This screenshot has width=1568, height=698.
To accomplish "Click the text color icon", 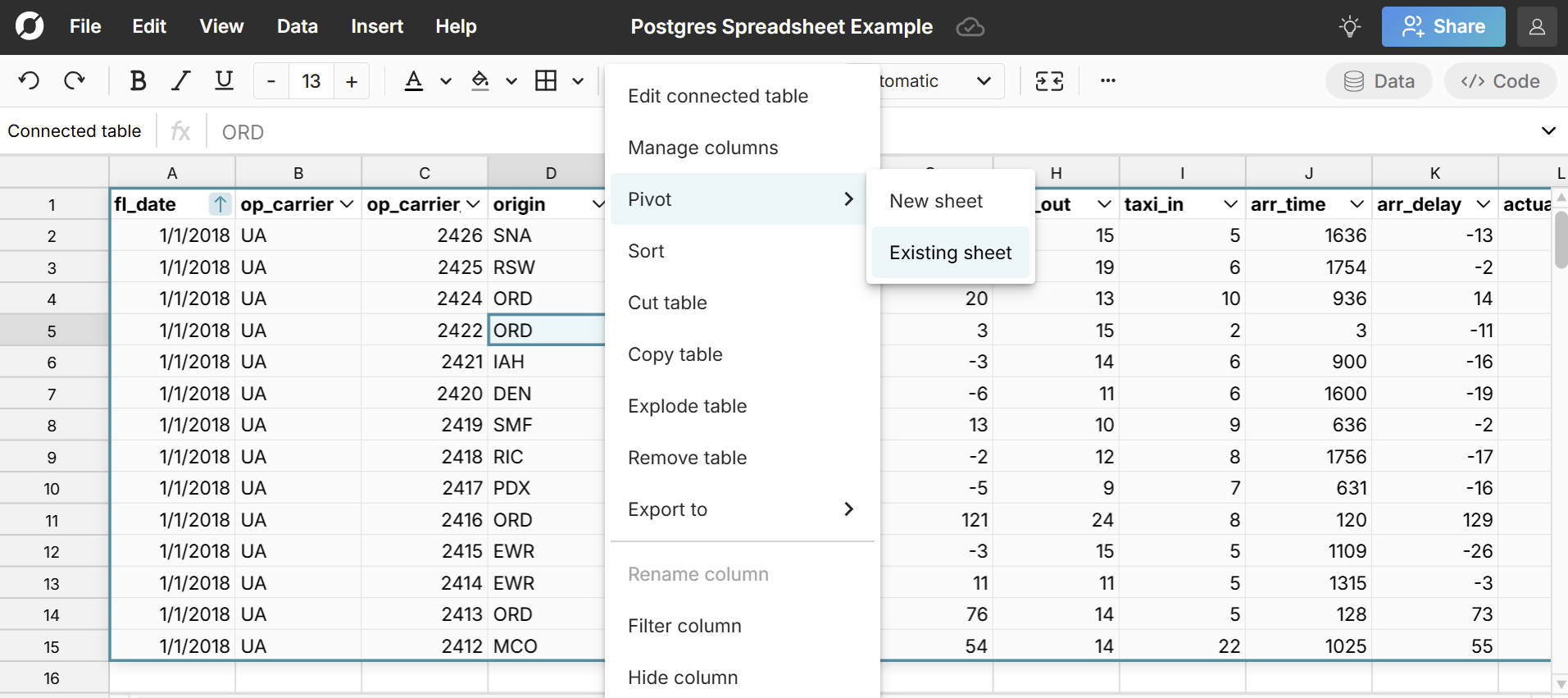I will pos(414,80).
